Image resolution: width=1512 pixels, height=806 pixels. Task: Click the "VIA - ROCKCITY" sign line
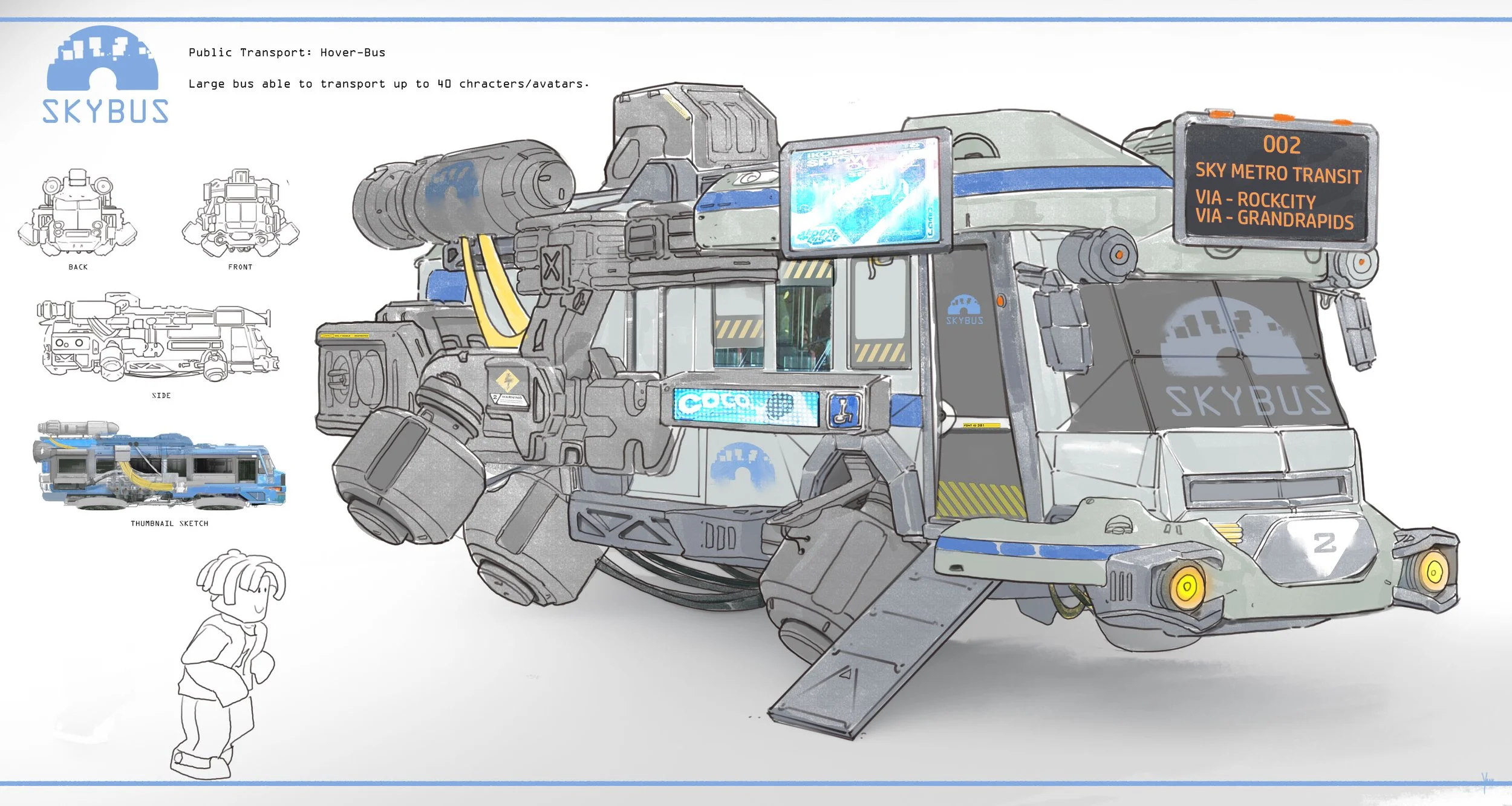pyautogui.click(x=1255, y=199)
